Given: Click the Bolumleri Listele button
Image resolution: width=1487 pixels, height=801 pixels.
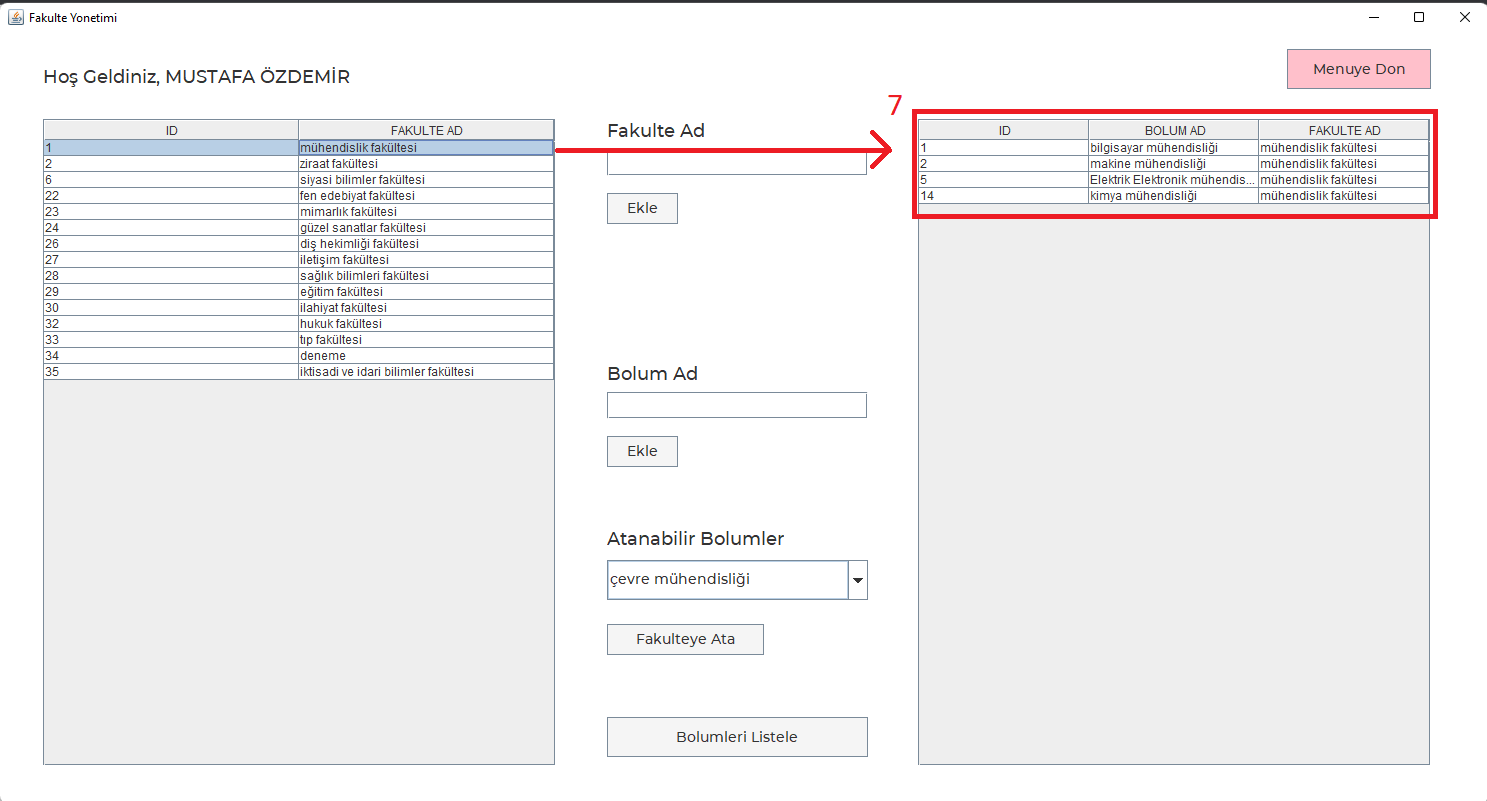Looking at the screenshot, I should [737, 737].
